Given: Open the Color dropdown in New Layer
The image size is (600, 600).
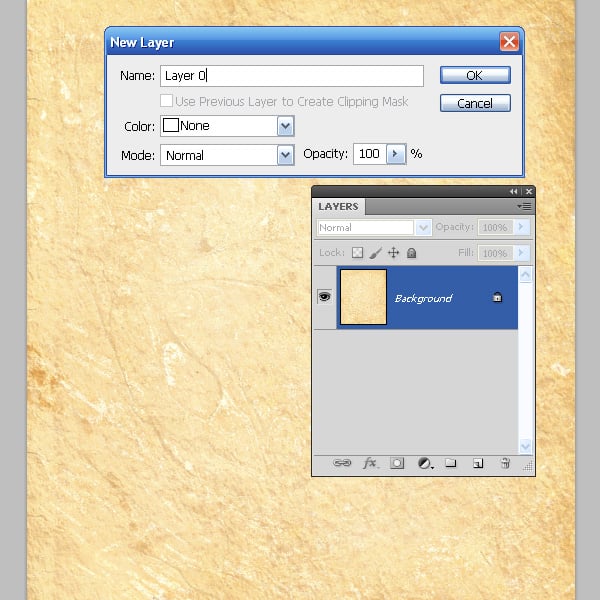Looking at the screenshot, I should point(285,126).
